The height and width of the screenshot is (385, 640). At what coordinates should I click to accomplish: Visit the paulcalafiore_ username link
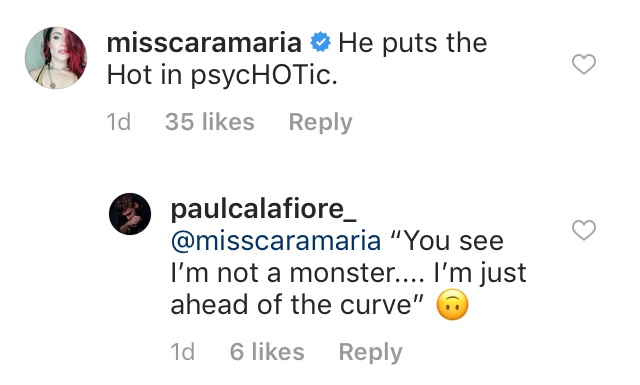pos(264,209)
